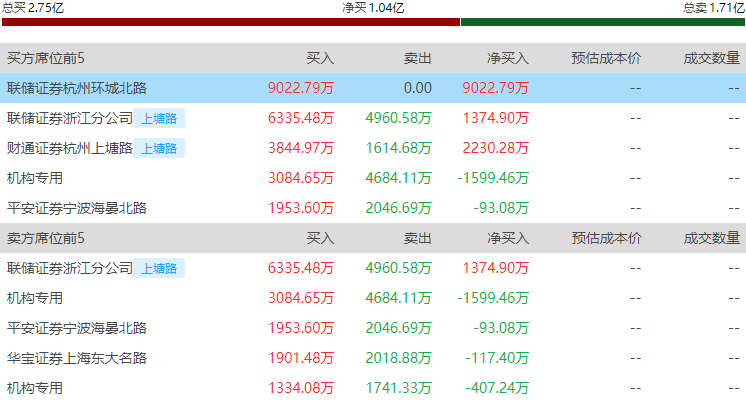The height and width of the screenshot is (400, 746).
Task: Click the 净买入 column header in the buyers table
Action: click(x=508, y=58)
